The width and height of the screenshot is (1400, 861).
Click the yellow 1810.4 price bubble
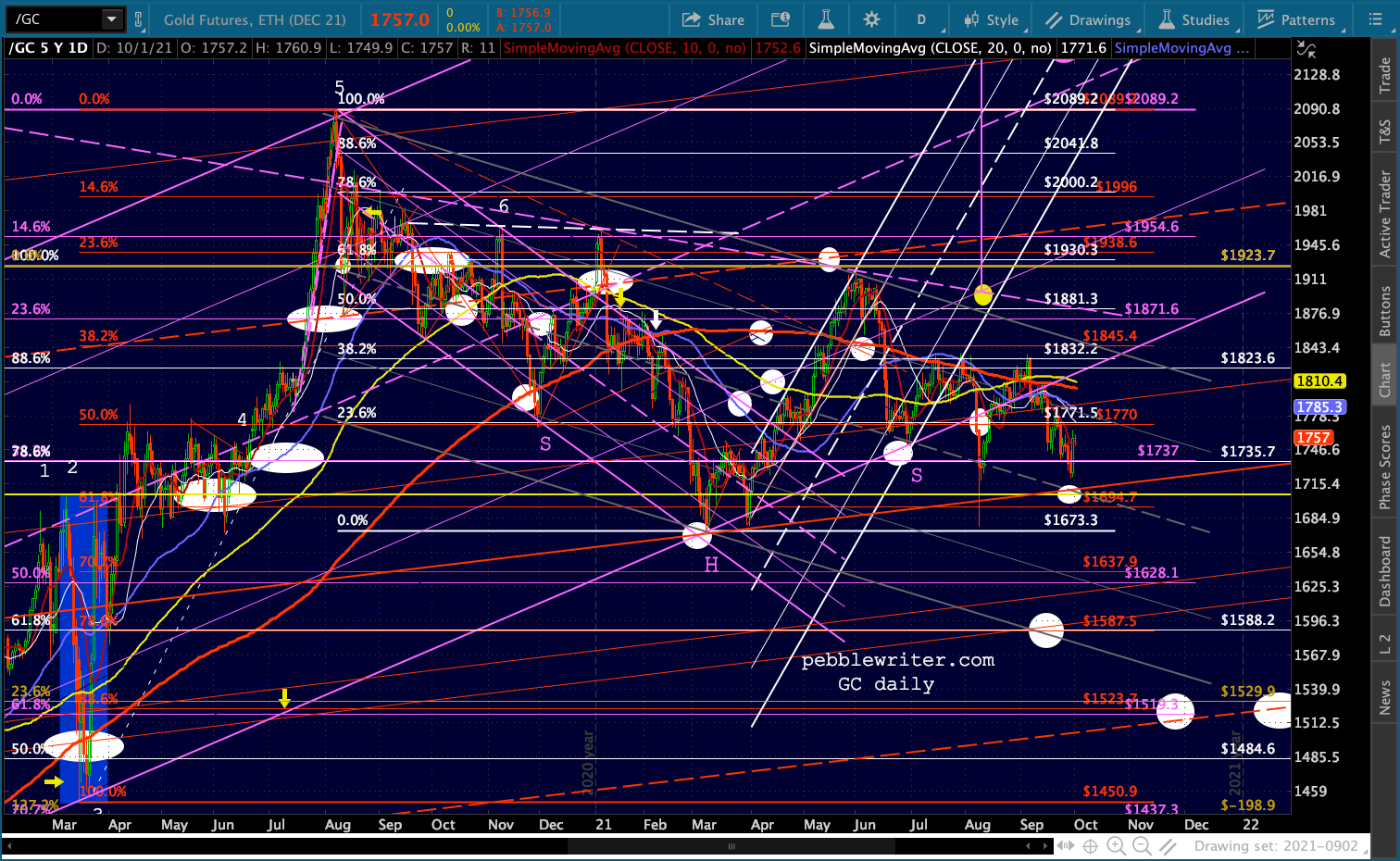(1319, 381)
